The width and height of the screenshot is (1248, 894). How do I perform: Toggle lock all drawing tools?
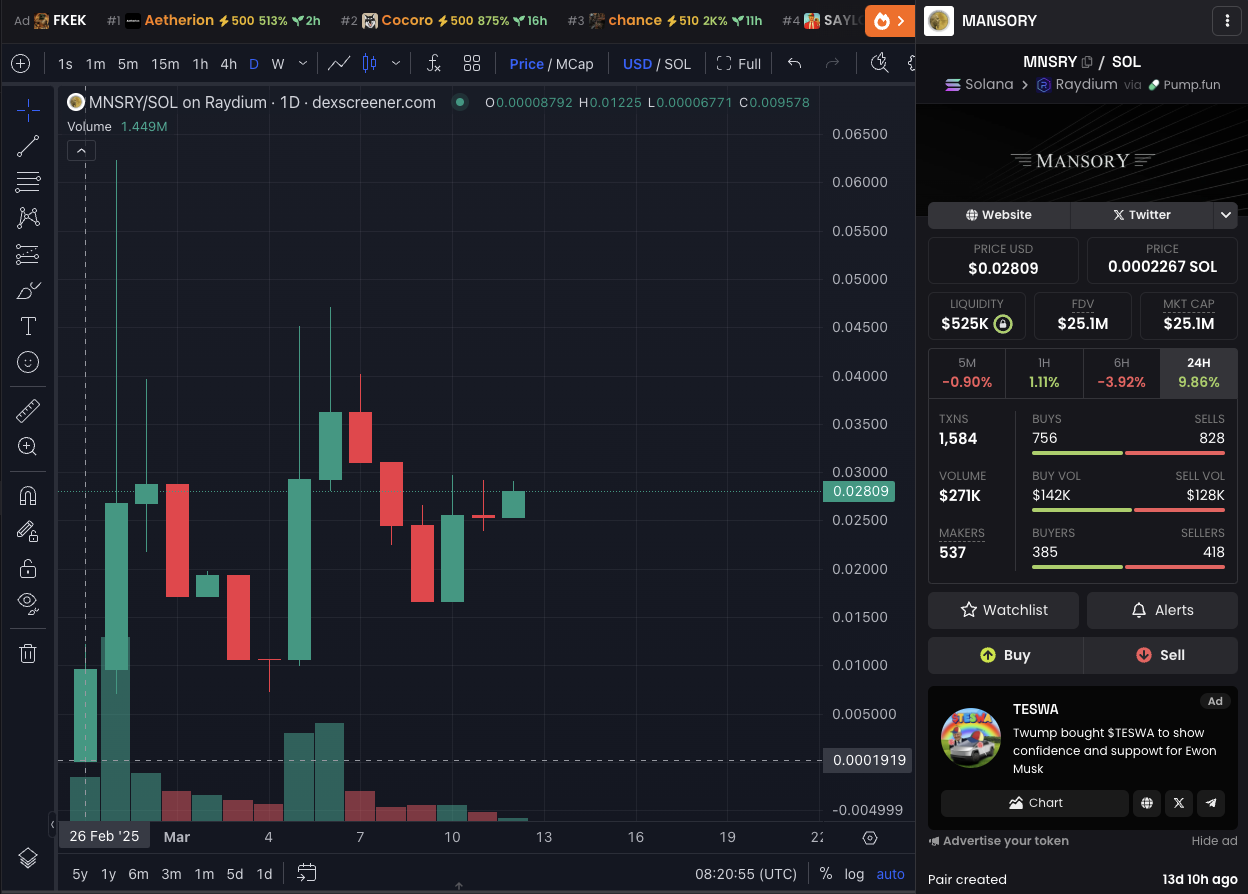[28, 568]
